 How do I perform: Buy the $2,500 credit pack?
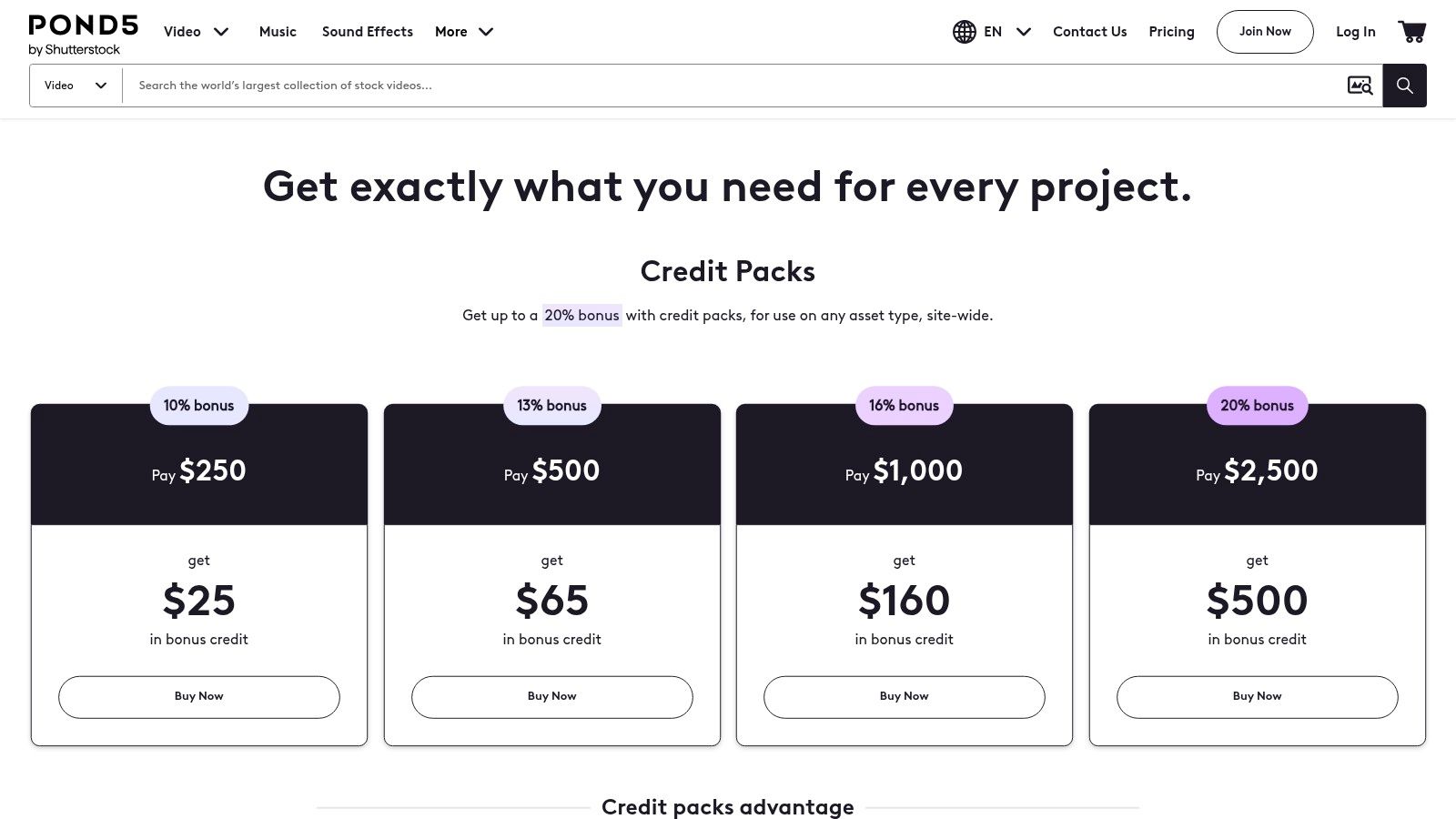pyautogui.click(x=1257, y=696)
